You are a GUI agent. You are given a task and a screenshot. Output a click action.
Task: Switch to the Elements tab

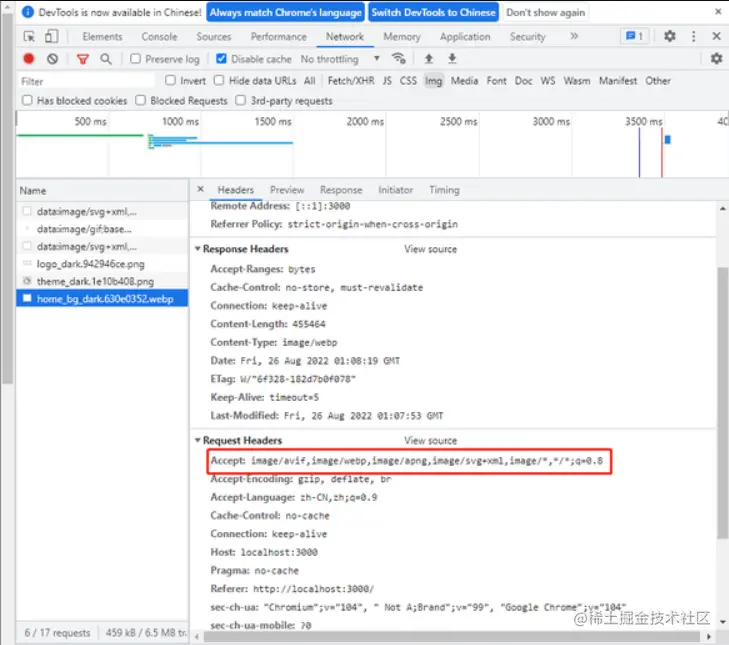102,37
